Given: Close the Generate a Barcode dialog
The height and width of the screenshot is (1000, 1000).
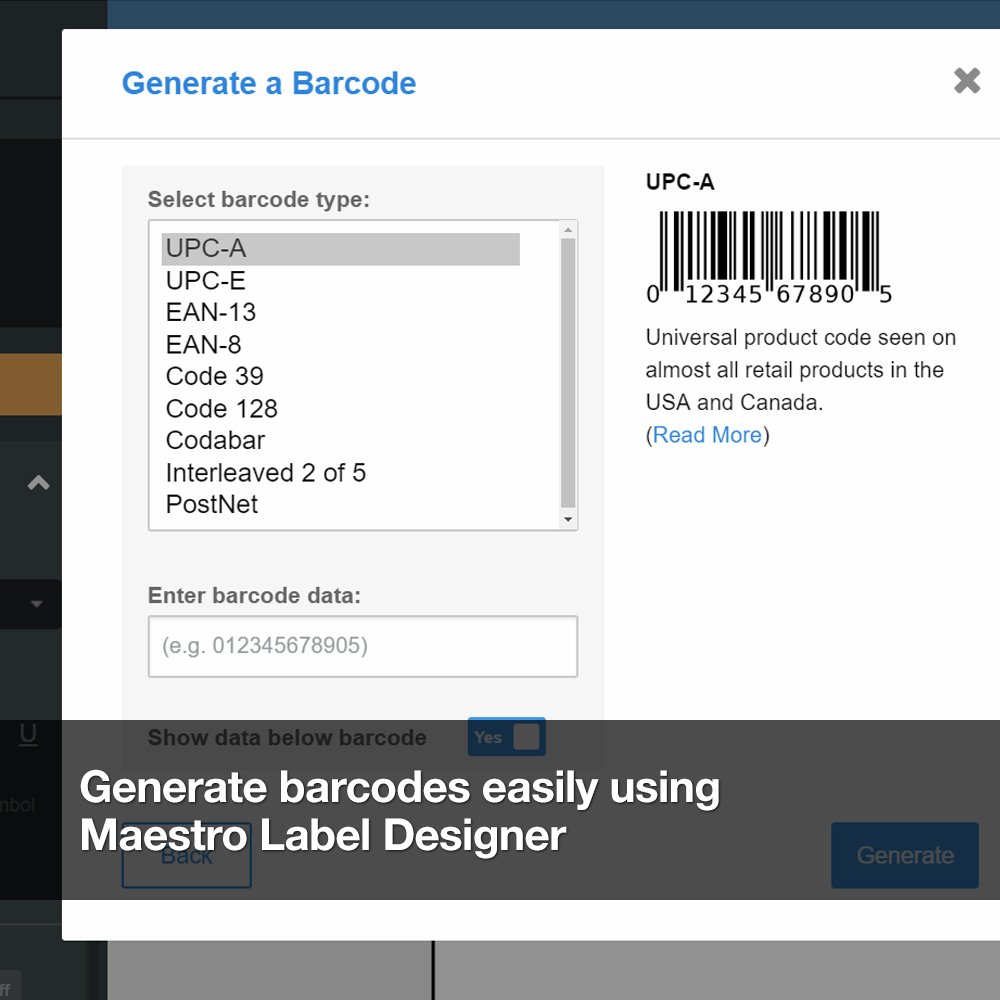Looking at the screenshot, I should click(966, 81).
